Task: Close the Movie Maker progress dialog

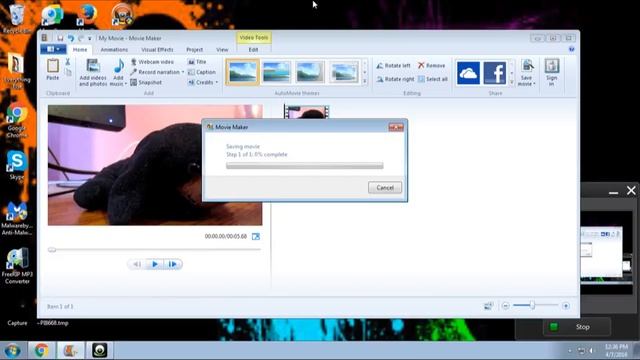Action: [396, 127]
